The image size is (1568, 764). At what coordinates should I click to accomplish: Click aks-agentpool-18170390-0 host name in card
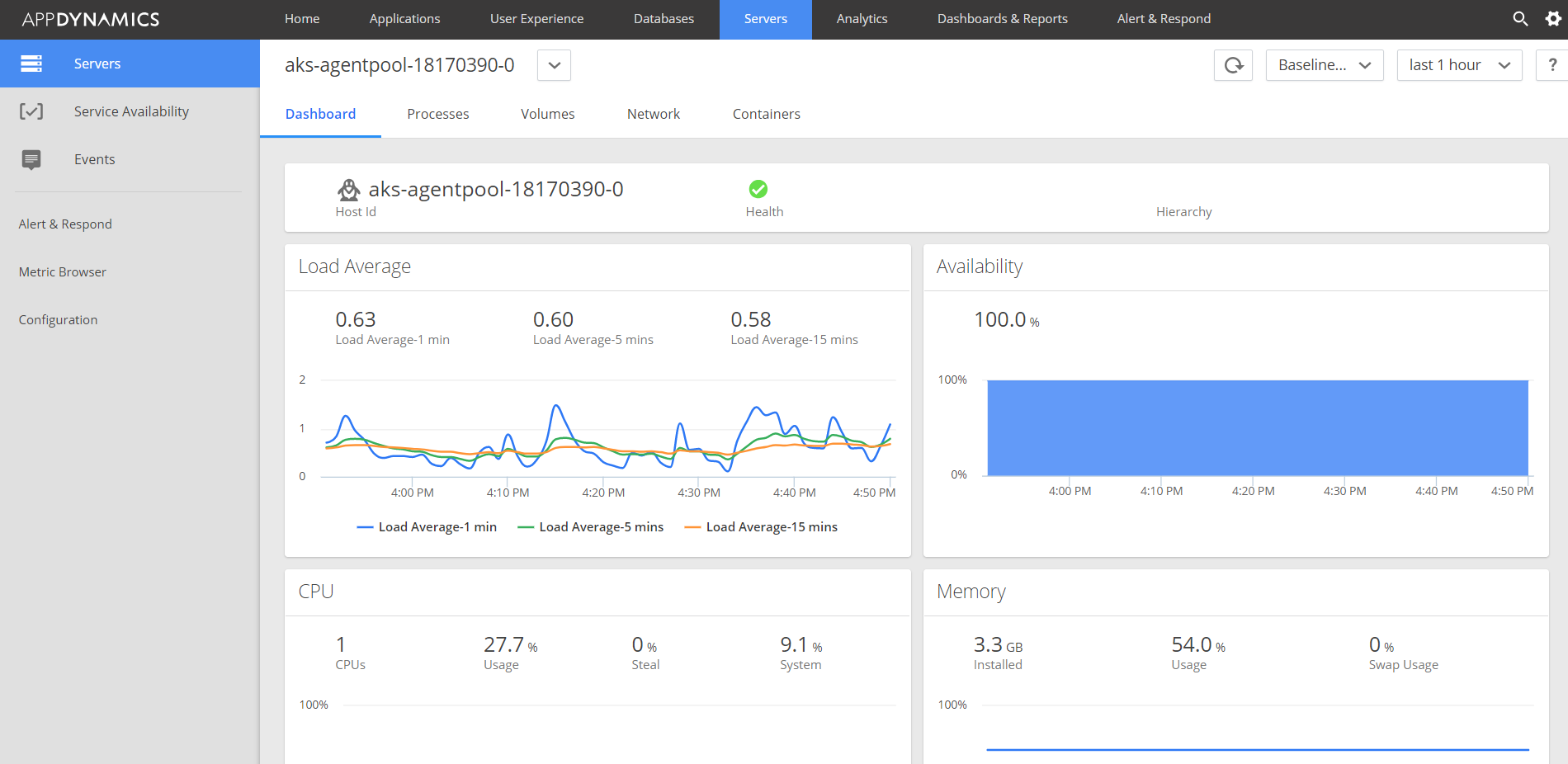click(x=496, y=189)
